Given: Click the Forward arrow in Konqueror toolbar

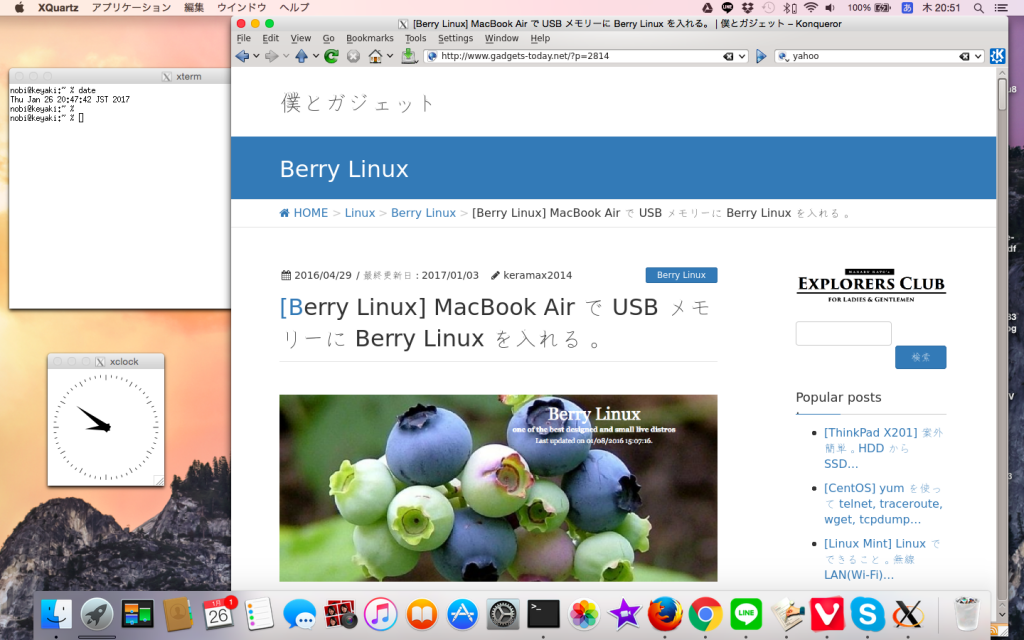Looking at the screenshot, I should point(271,56).
